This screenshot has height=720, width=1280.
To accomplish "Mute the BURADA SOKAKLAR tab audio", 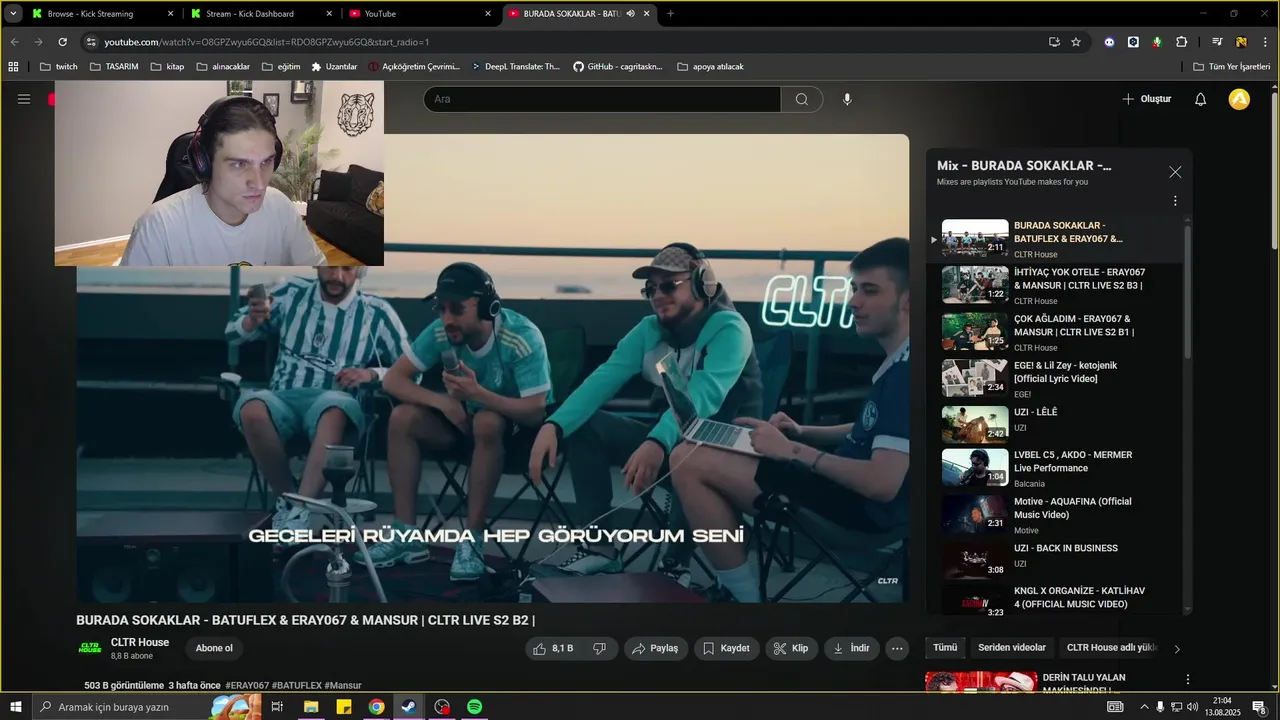I will (631, 14).
